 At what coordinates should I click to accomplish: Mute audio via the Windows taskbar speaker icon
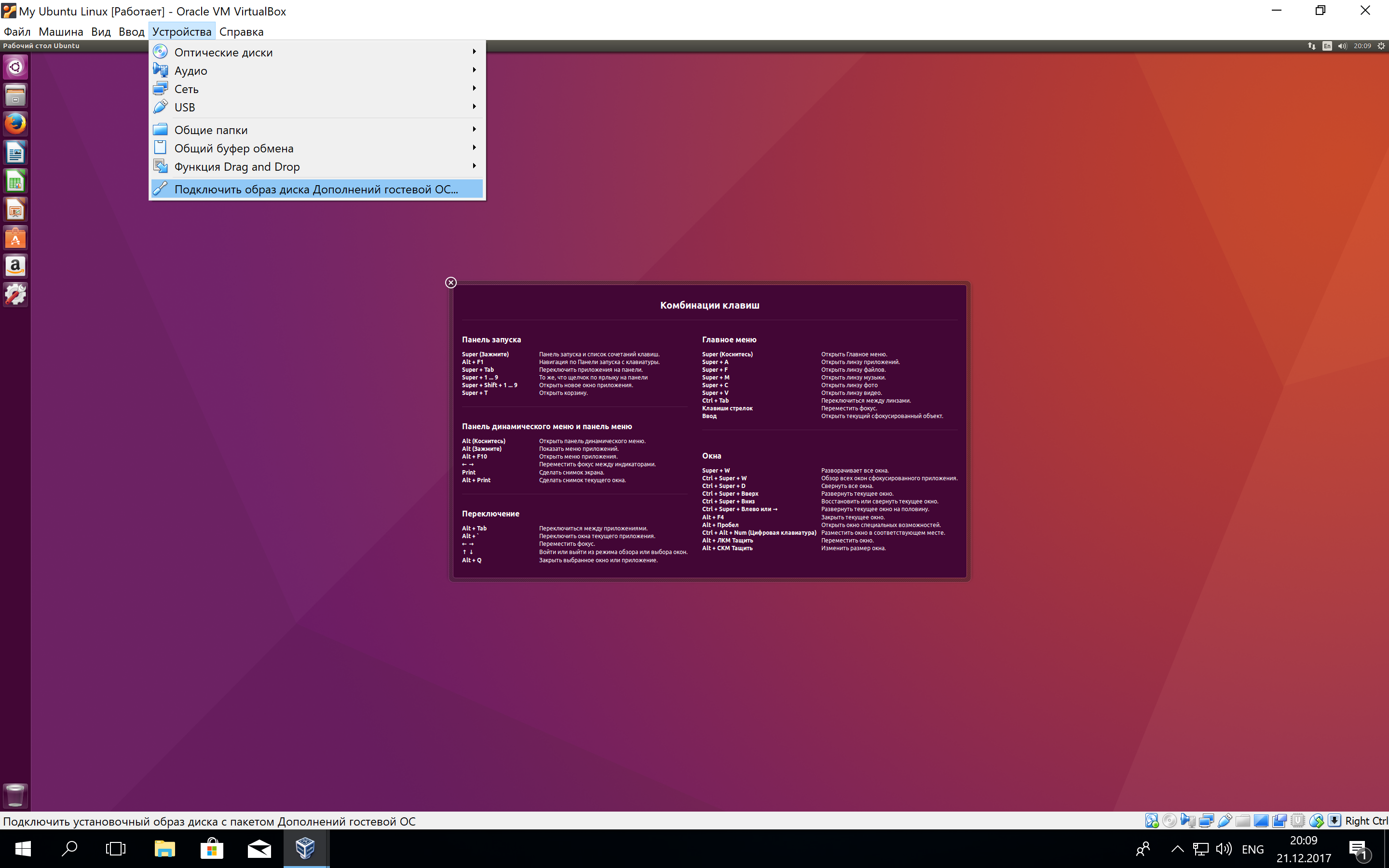tap(1223, 849)
